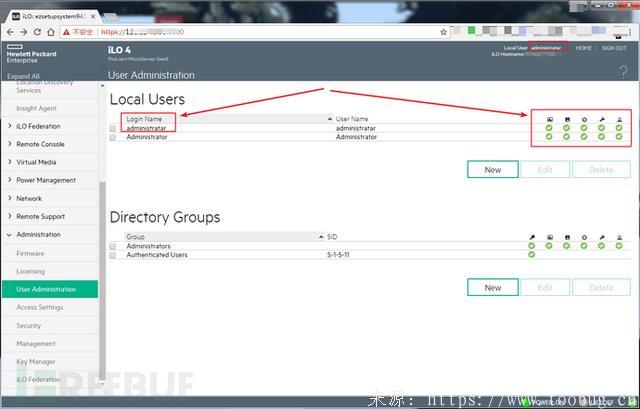Tick the Administrators directory group checkbox
The image size is (640, 409).
point(113,246)
